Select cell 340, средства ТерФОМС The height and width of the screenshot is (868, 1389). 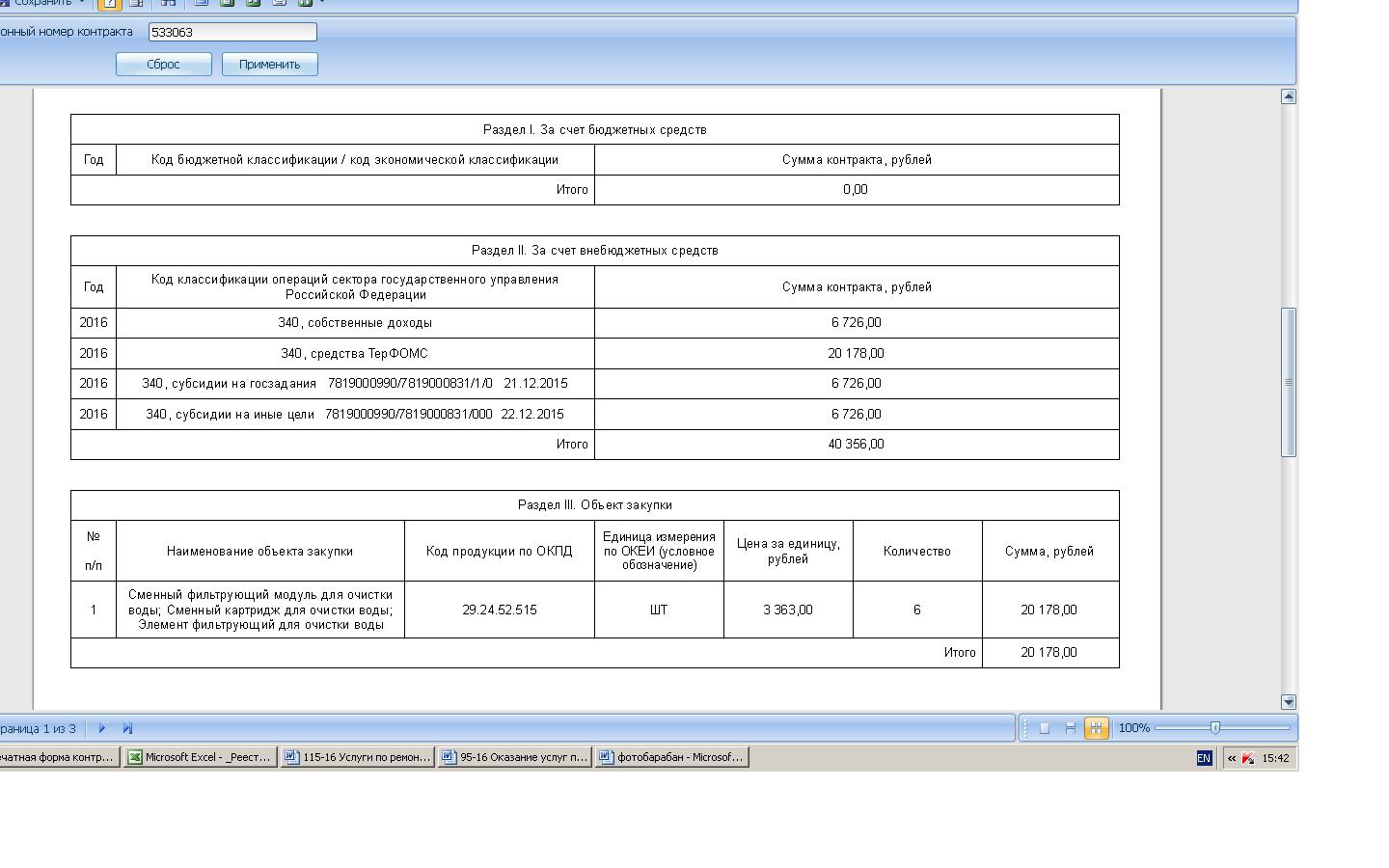coord(355,353)
